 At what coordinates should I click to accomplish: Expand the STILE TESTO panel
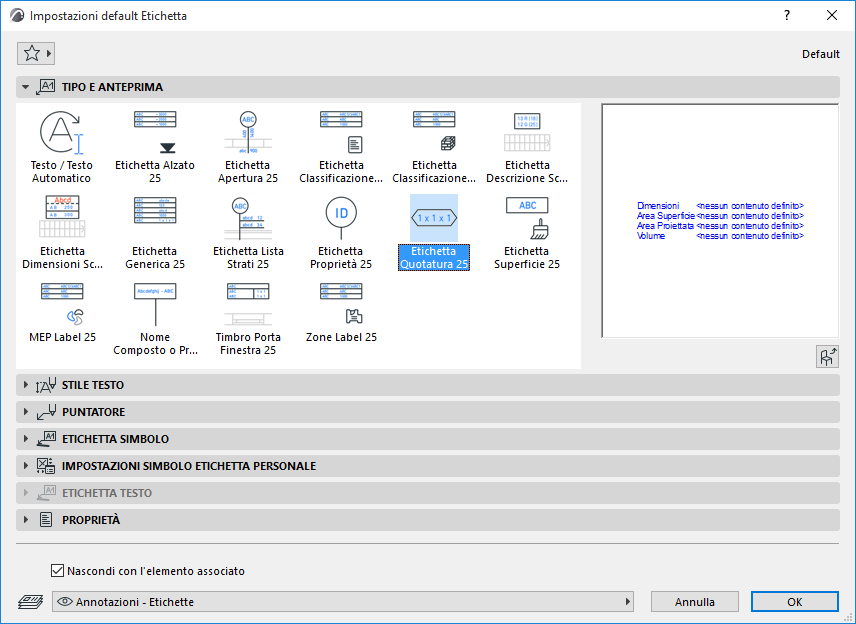coord(92,385)
